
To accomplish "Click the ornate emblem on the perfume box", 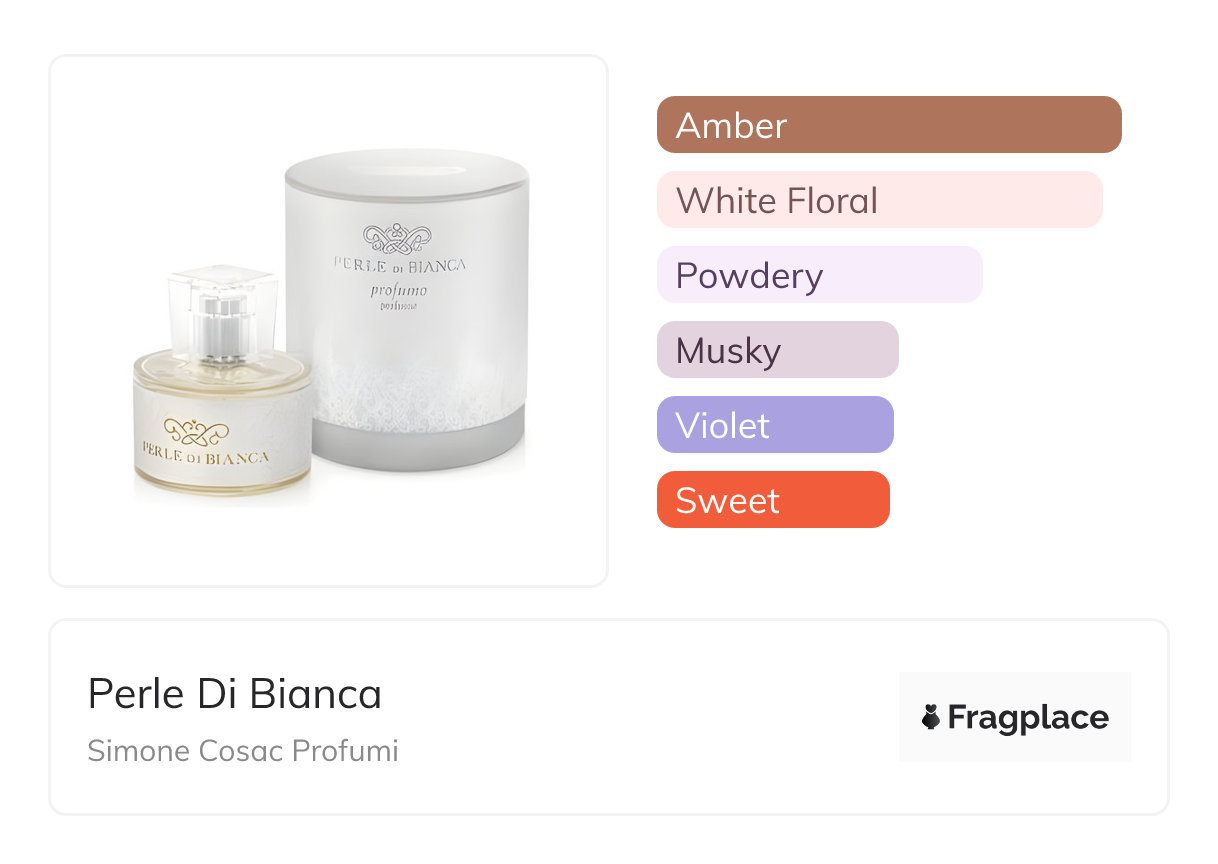I will click(399, 239).
